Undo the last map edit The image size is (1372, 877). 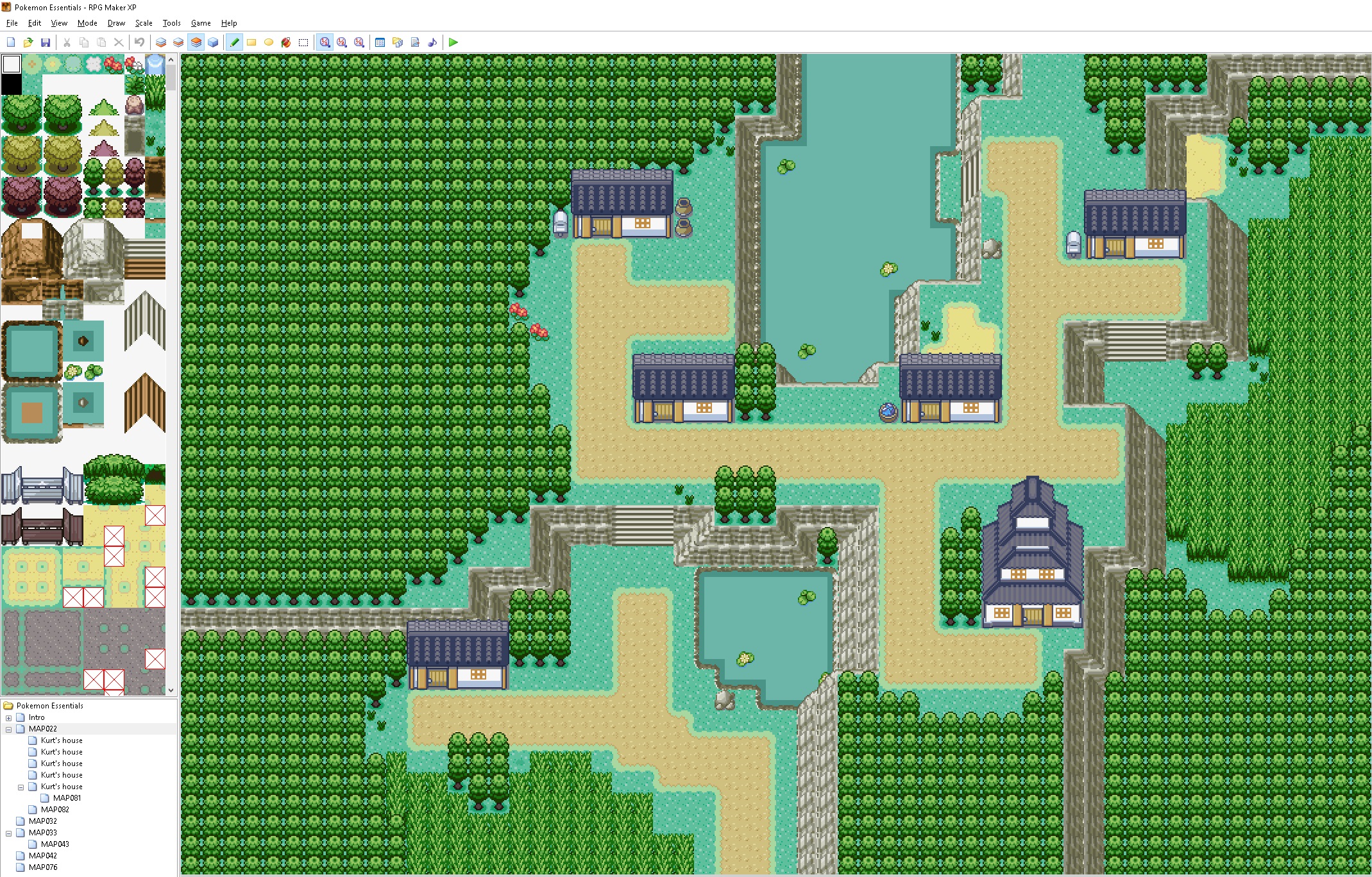point(139,42)
